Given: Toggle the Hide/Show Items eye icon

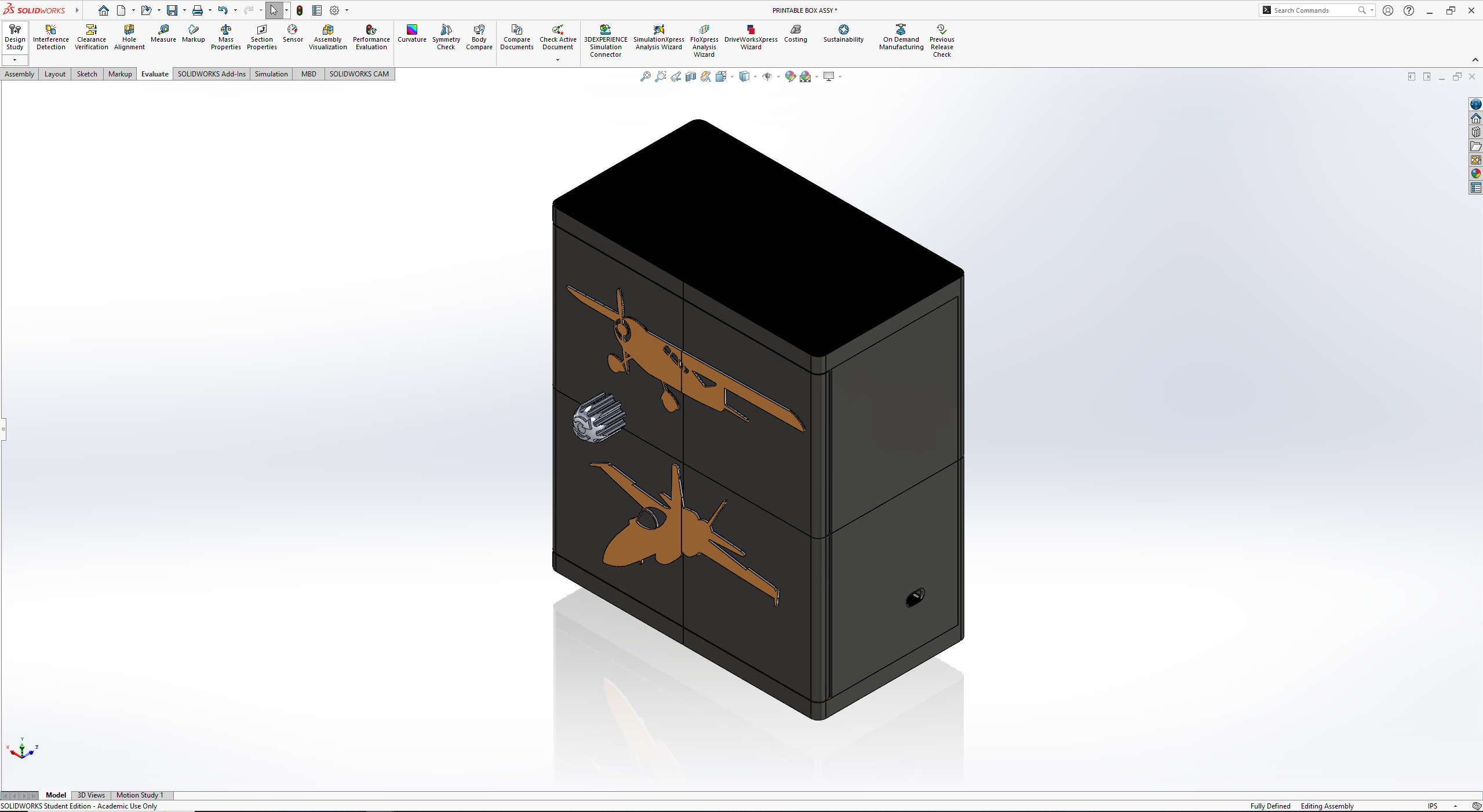Looking at the screenshot, I should 767,76.
